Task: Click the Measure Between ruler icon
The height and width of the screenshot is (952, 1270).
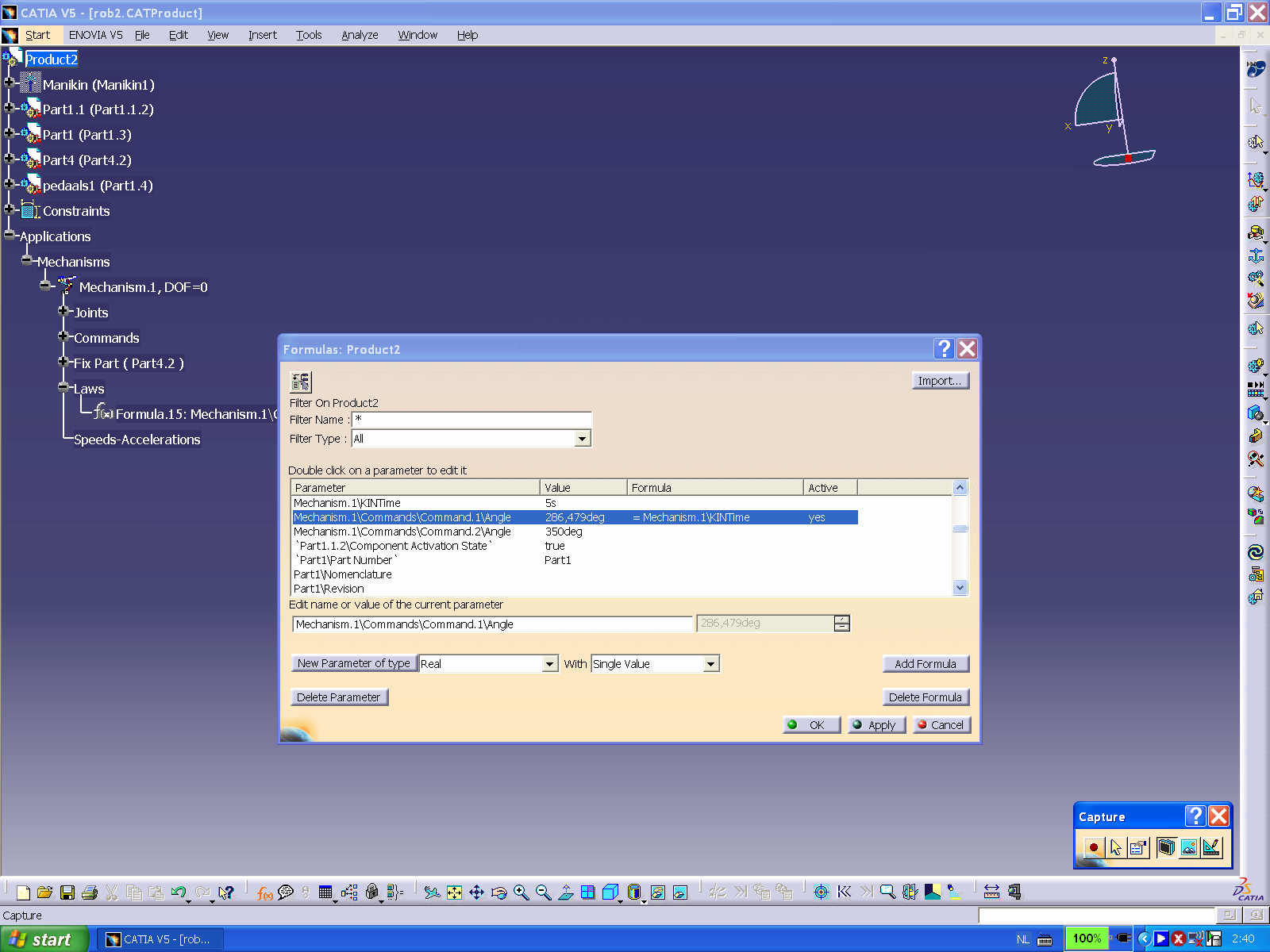Action: point(991,892)
